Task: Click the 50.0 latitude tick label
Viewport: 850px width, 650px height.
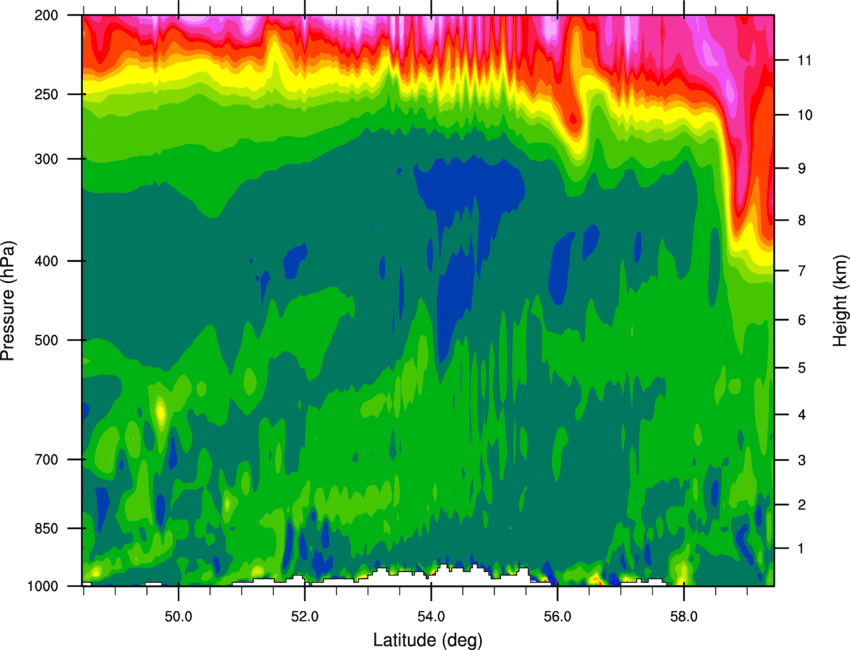Action: pyautogui.click(x=178, y=617)
